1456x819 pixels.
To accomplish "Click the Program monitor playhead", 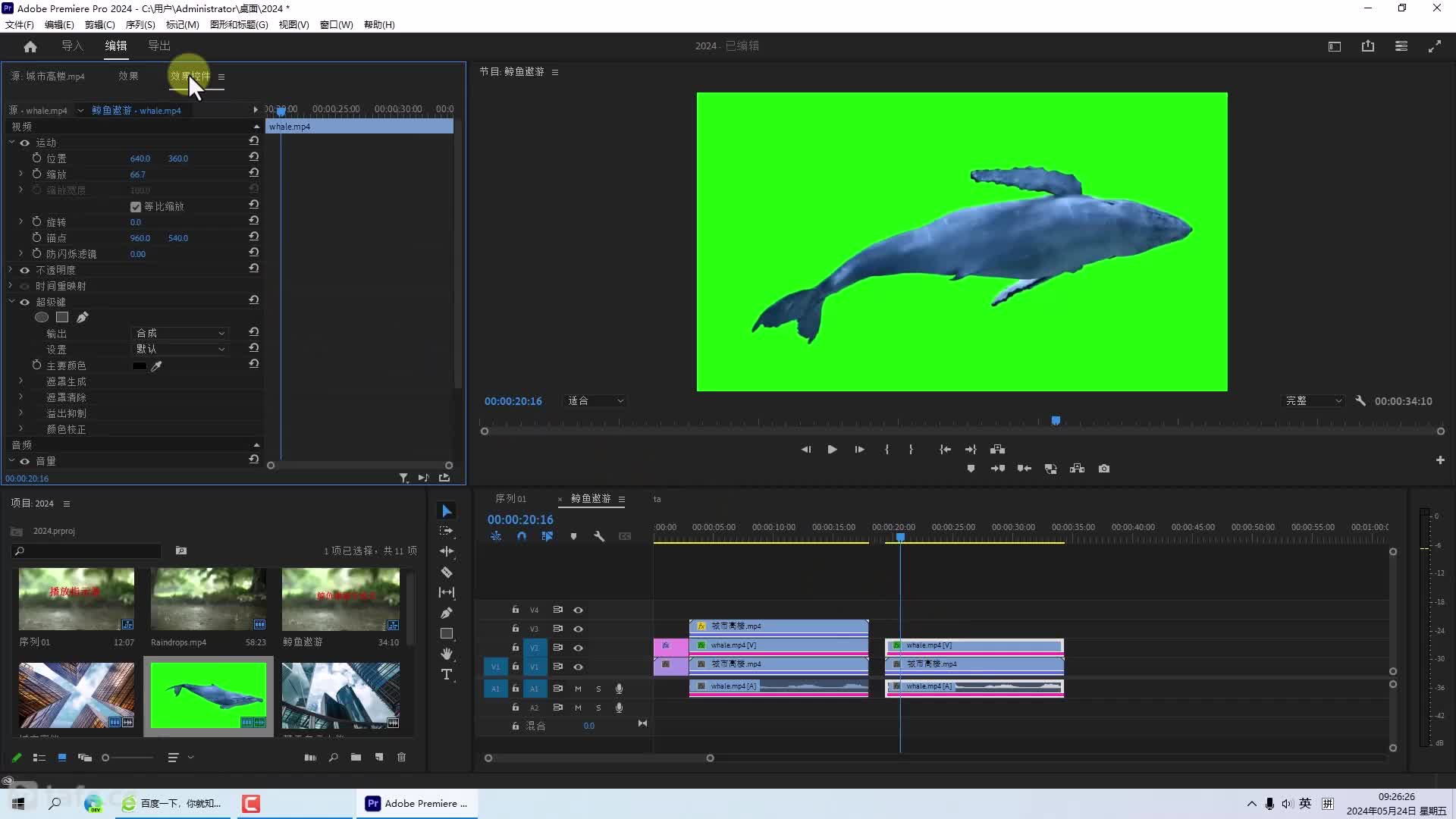I will pos(1056,420).
